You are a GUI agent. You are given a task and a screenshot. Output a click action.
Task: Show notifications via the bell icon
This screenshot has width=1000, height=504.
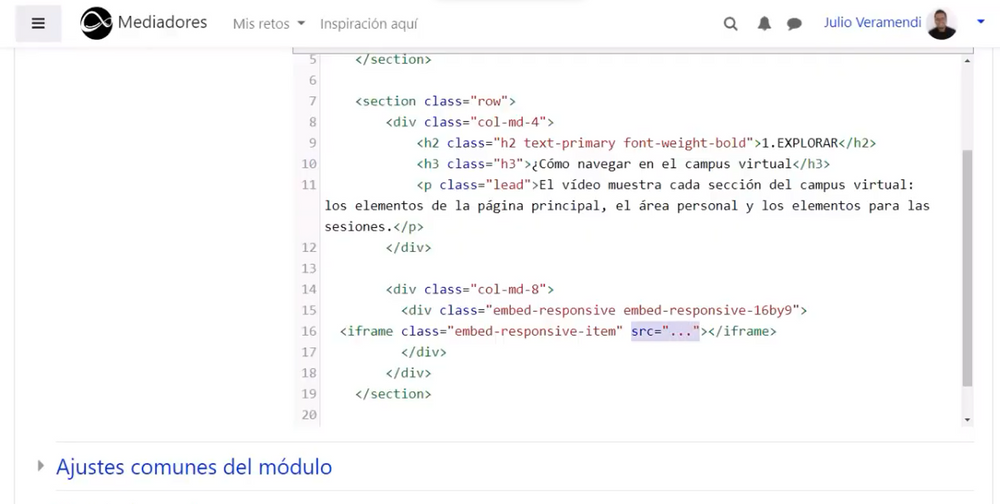click(764, 24)
